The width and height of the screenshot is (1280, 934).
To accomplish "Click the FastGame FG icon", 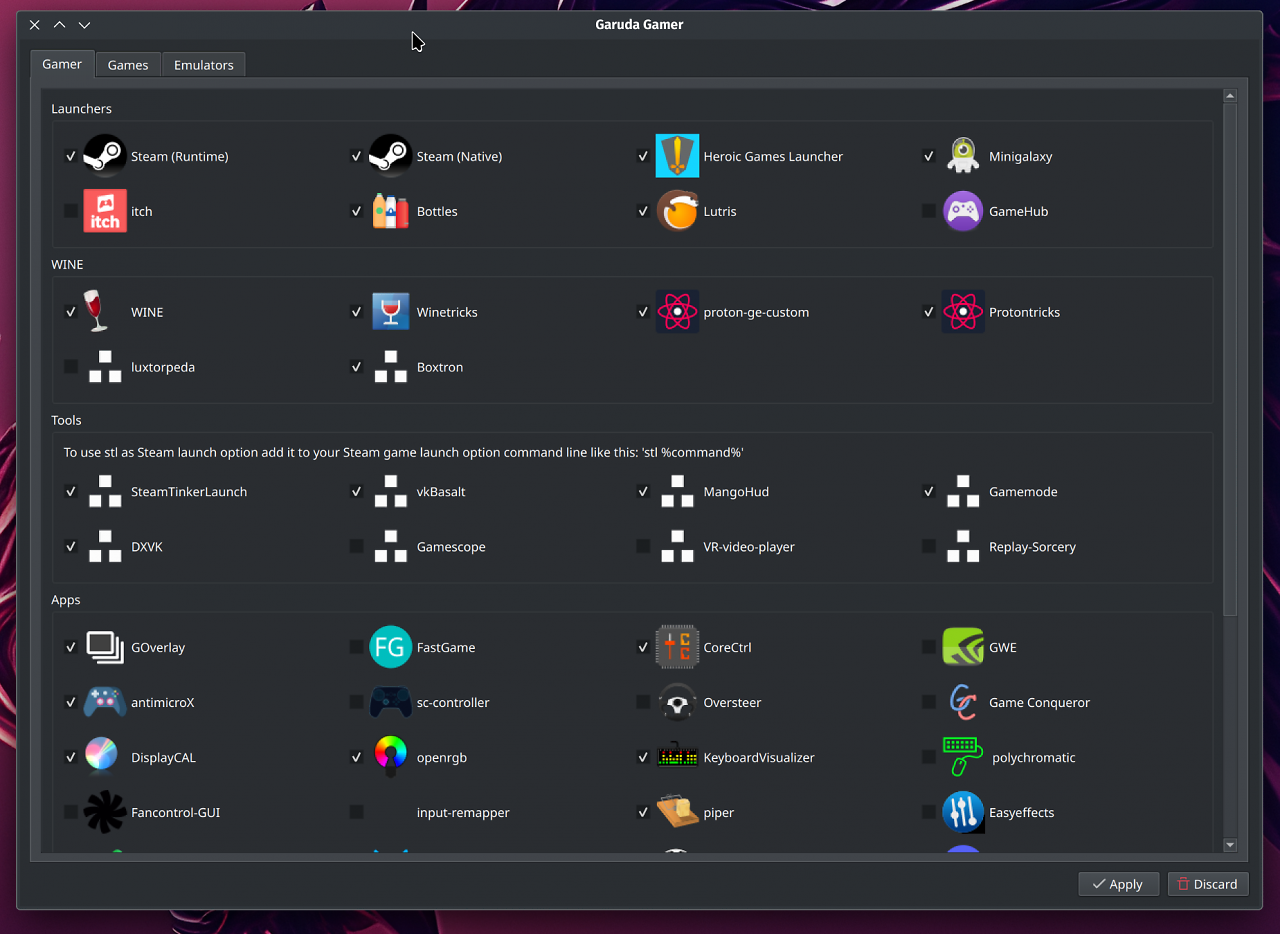I will [391, 647].
